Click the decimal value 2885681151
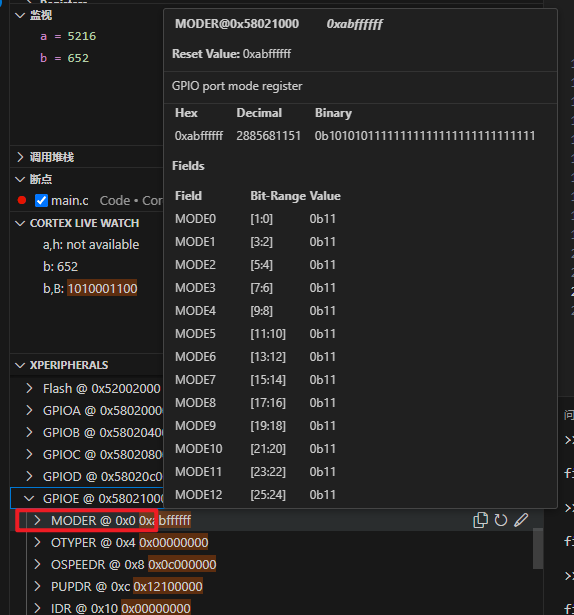The image size is (574, 615). (268, 136)
